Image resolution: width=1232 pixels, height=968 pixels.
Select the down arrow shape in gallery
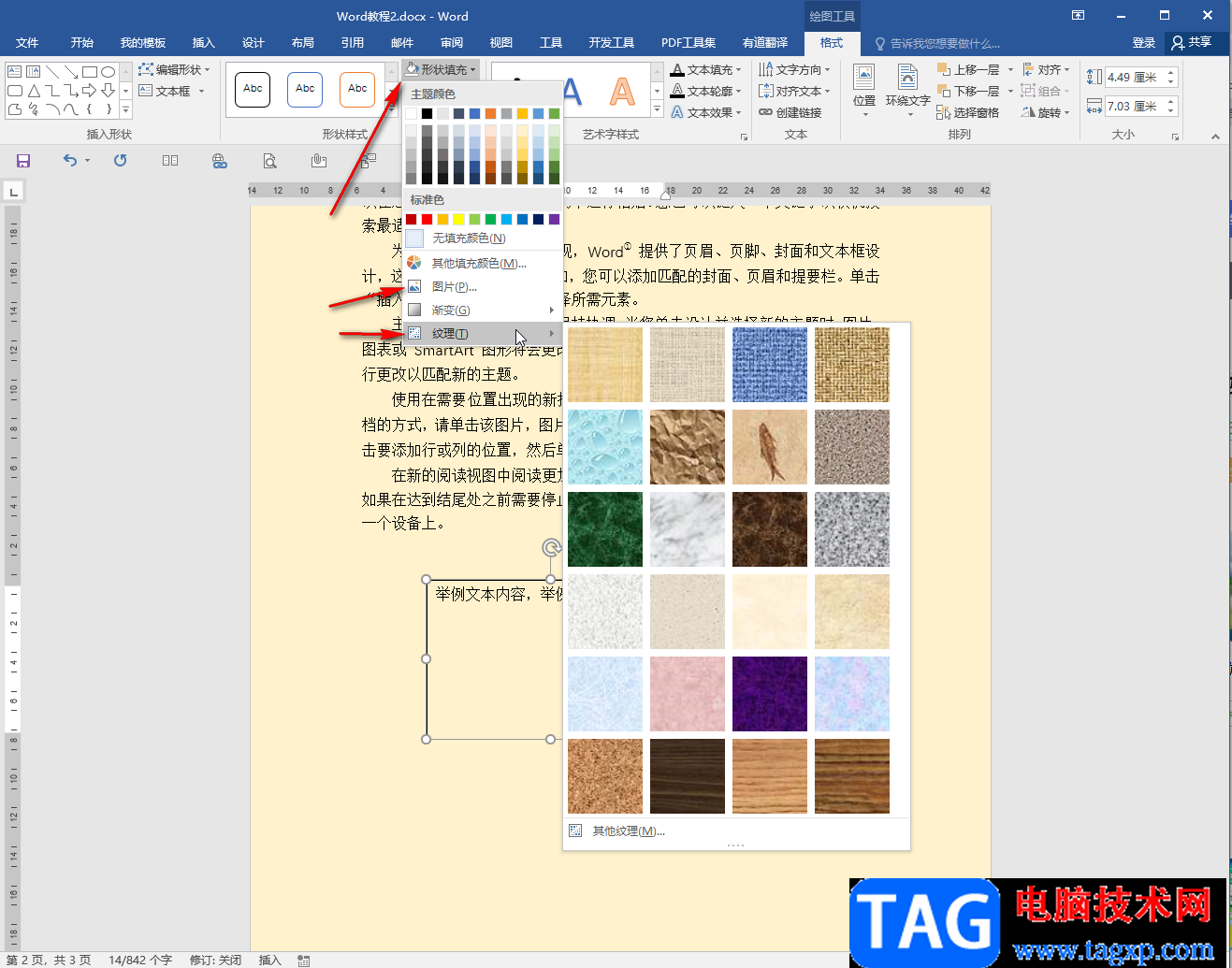(109, 91)
